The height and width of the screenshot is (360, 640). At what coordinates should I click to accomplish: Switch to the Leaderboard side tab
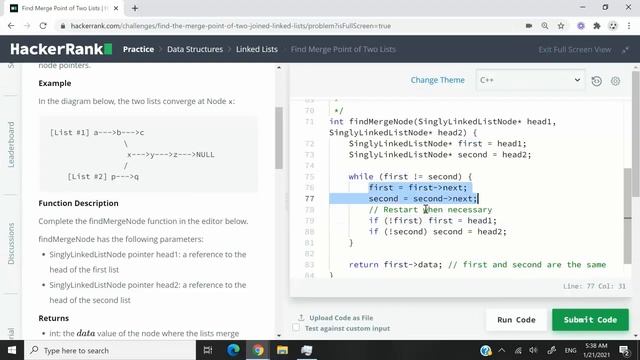[11, 144]
